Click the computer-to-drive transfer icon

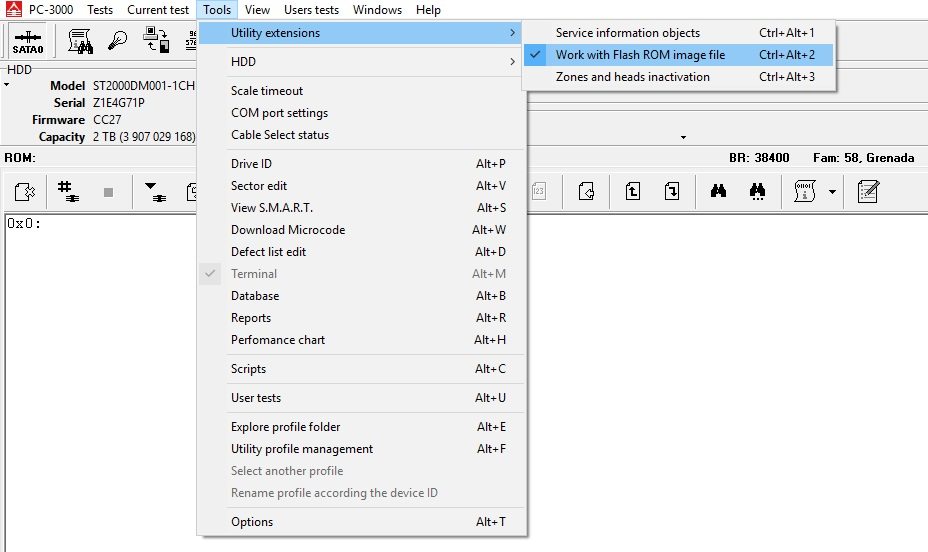156,40
